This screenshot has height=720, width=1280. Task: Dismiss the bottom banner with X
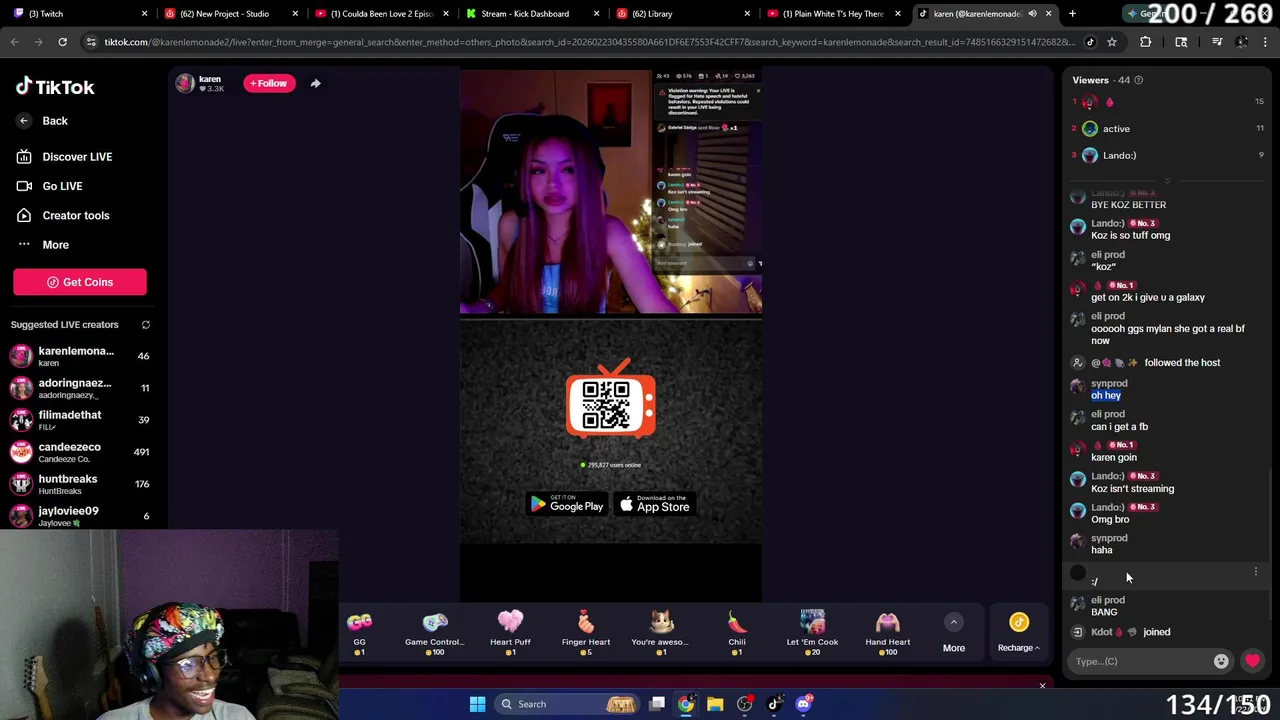pos(1042,686)
